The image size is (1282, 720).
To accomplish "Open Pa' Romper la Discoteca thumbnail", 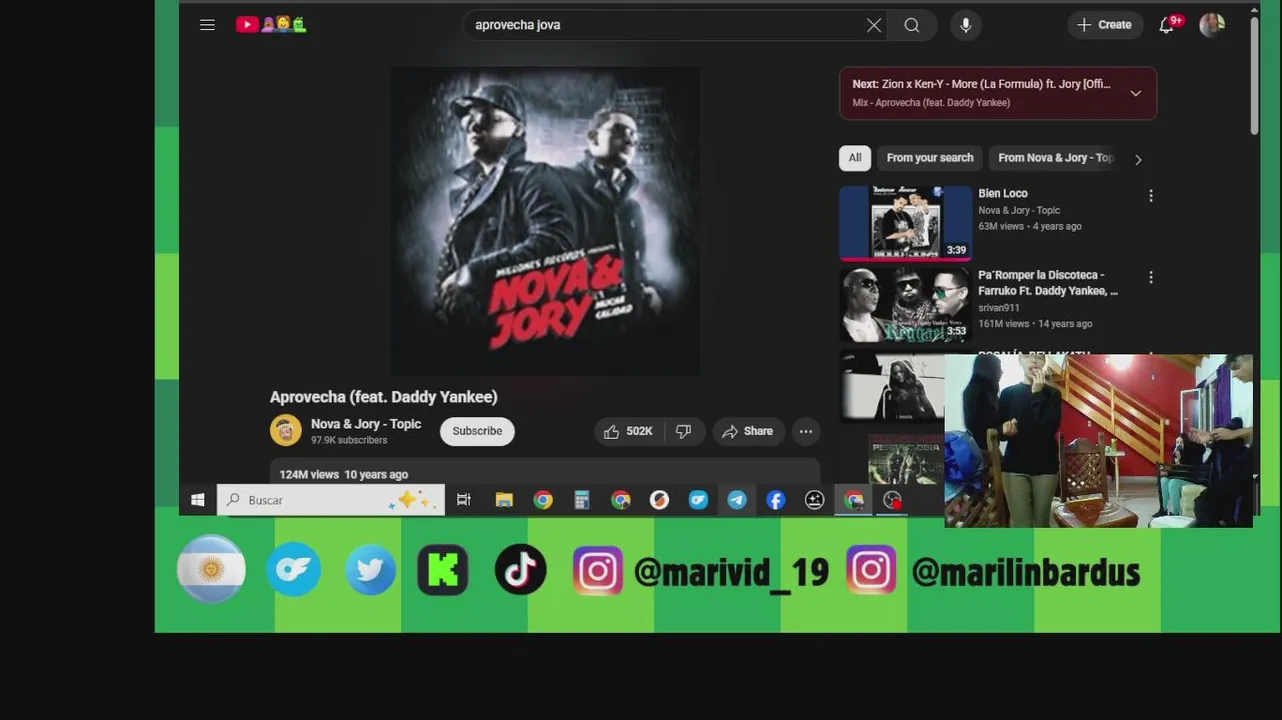I will point(906,305).
